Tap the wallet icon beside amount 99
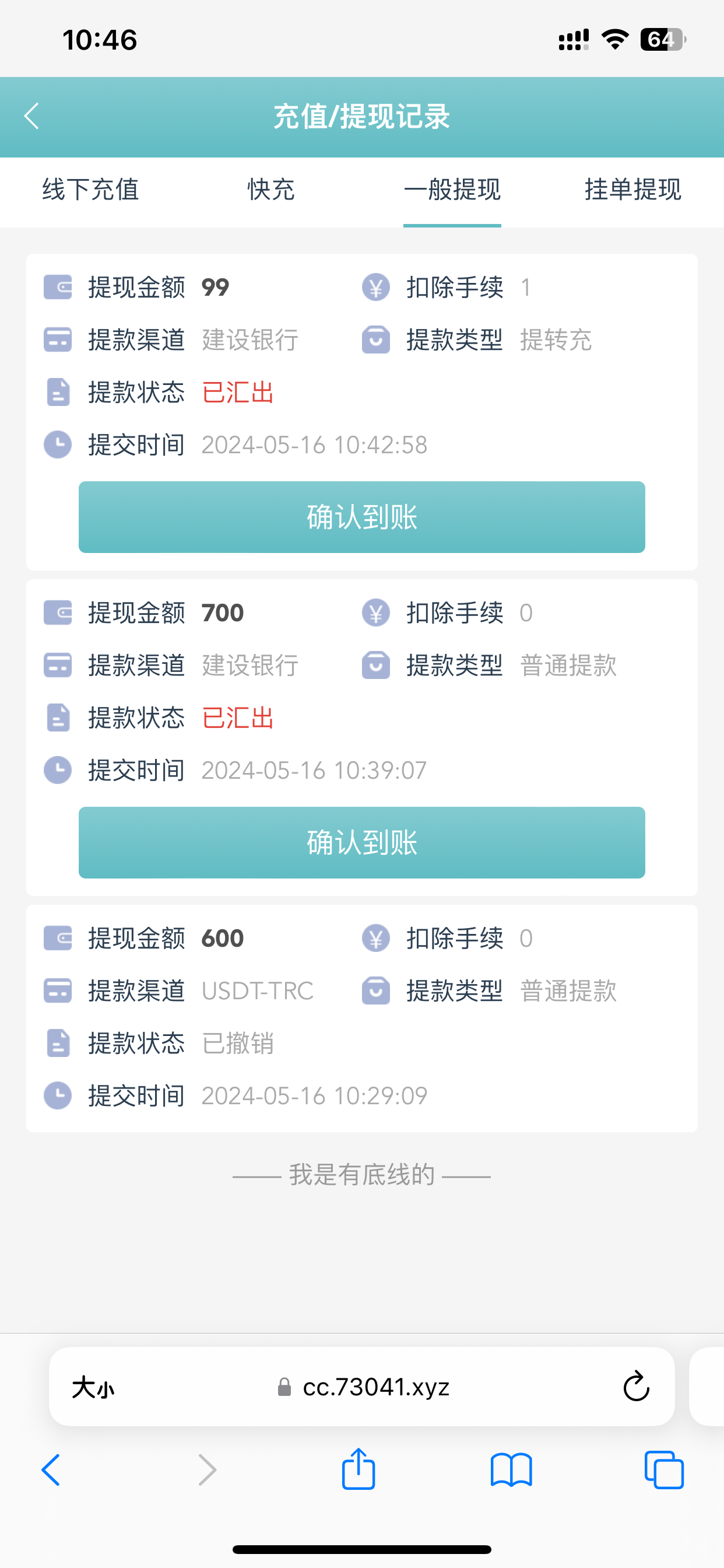 click(x=58, y=288)
